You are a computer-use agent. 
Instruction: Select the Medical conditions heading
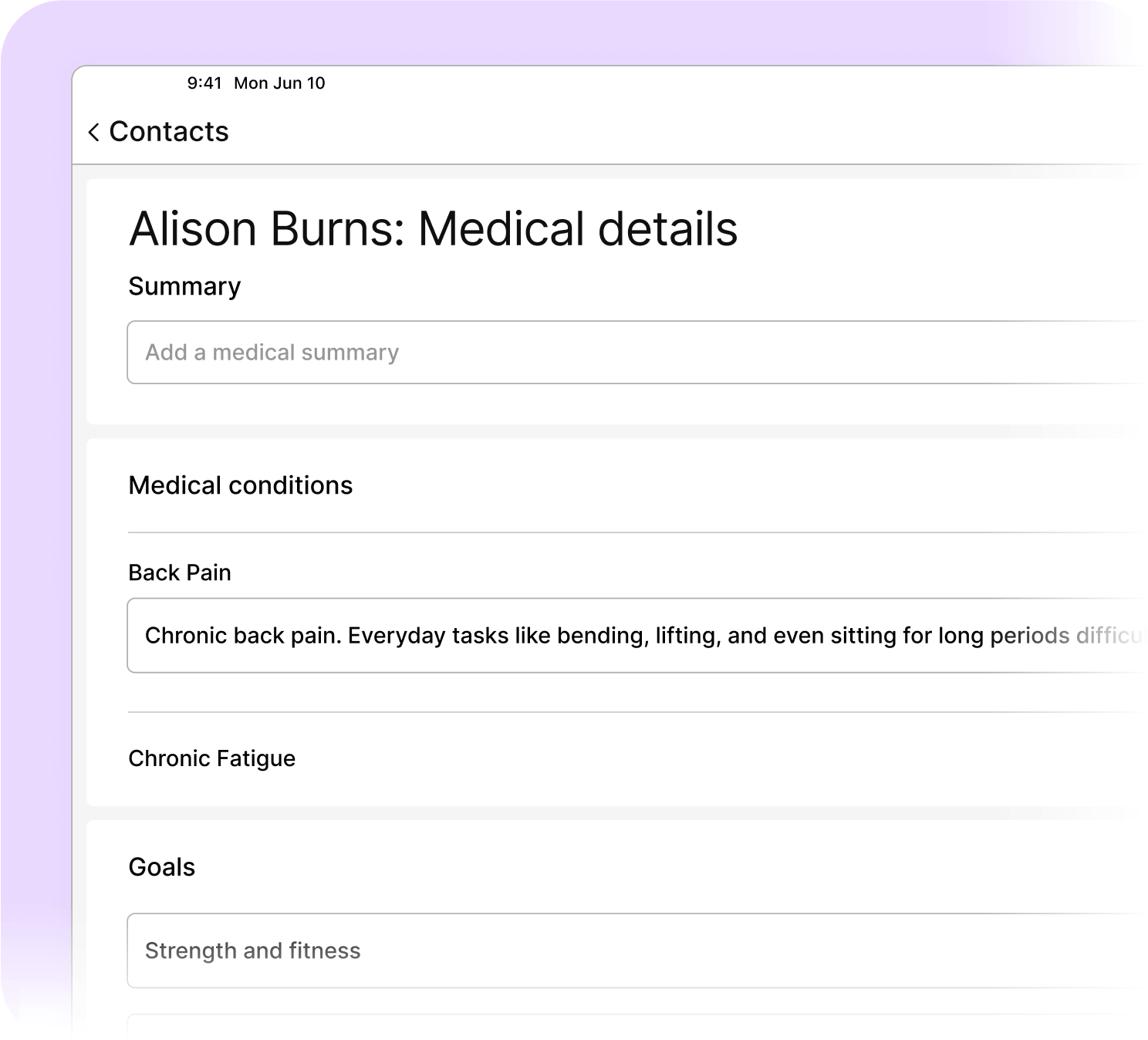(240, 485)
